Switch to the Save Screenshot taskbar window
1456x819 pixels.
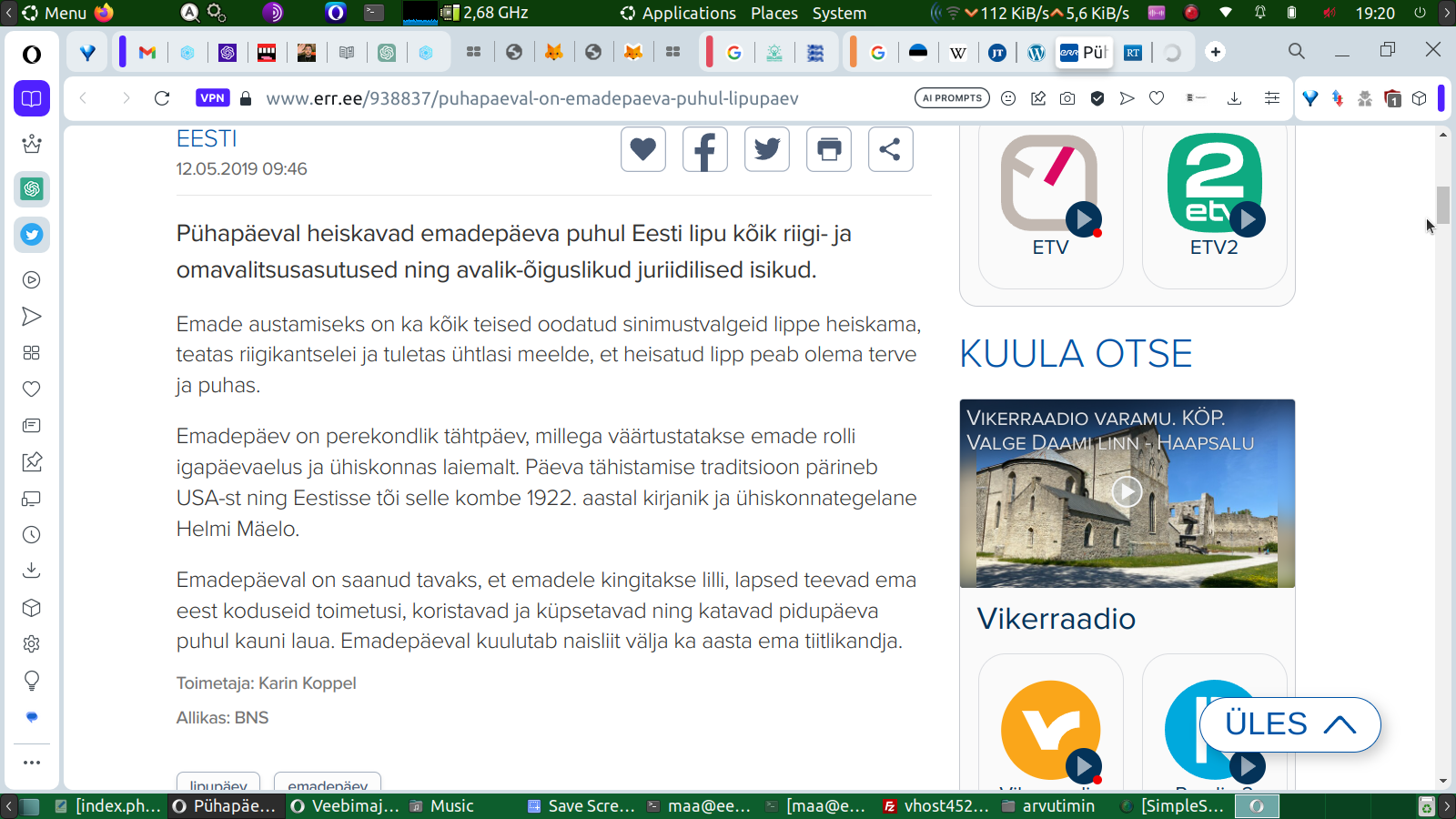[x=581, y=806]
